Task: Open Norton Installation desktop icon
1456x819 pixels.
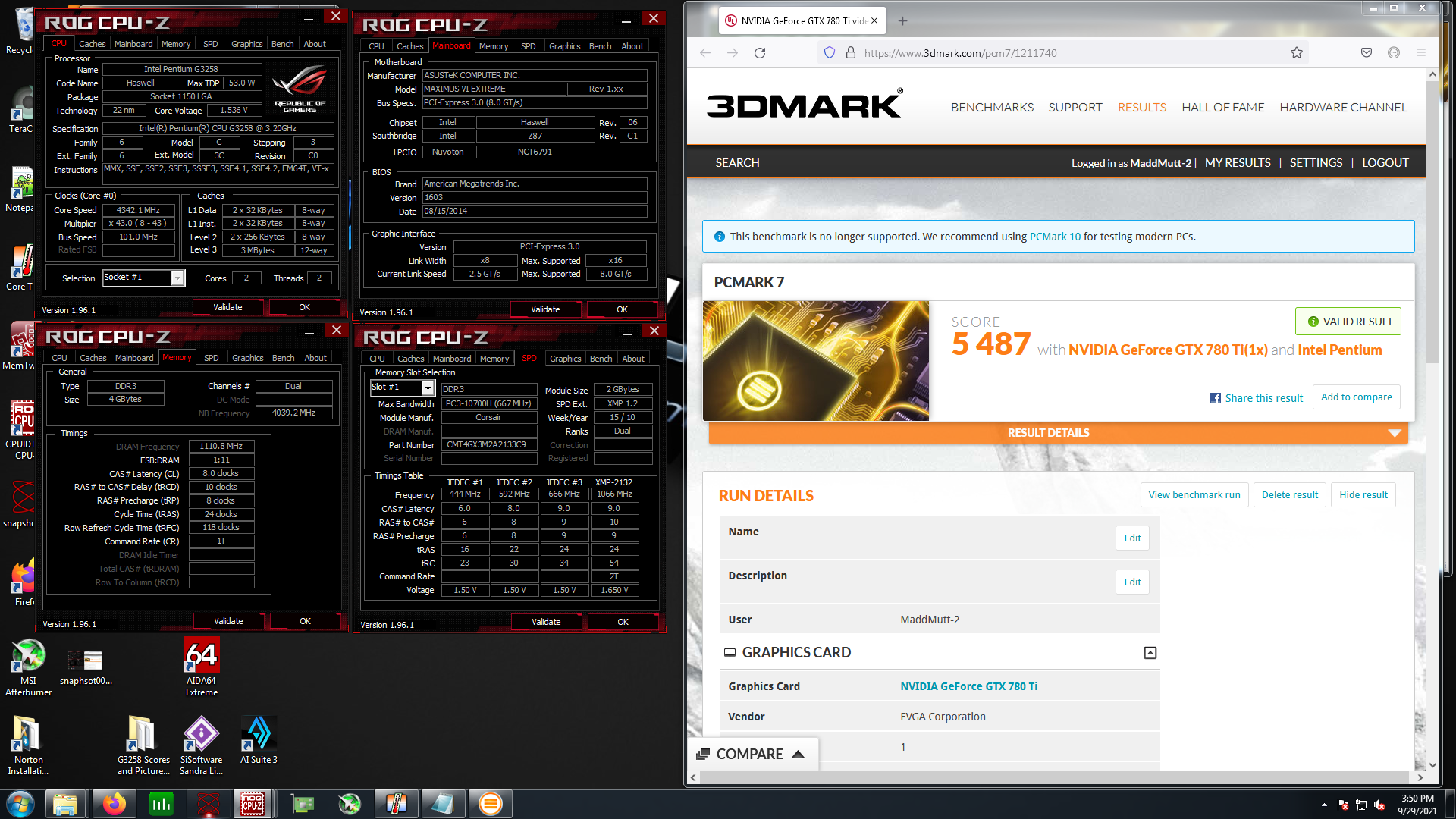Action: pos(28,746)
